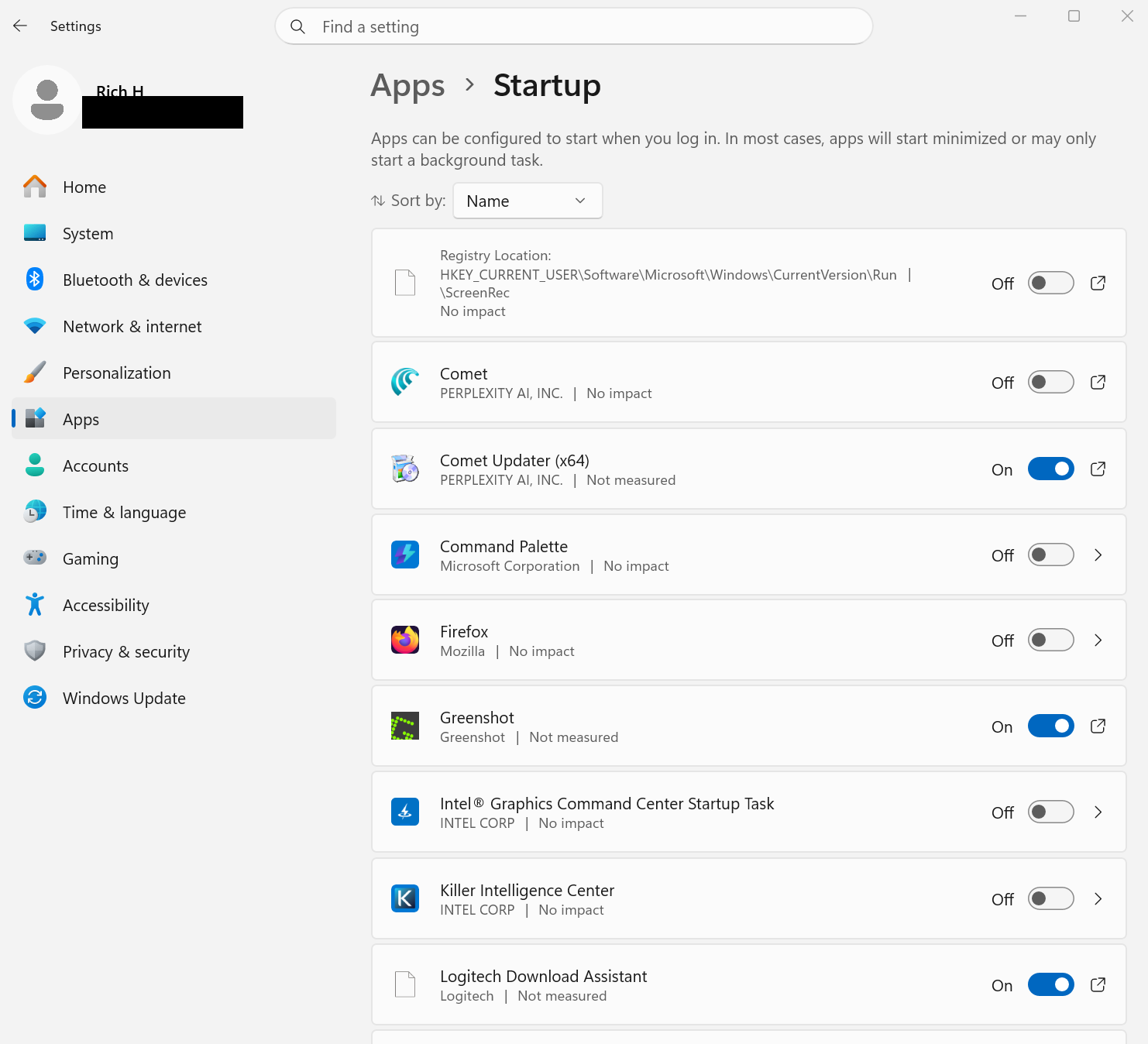Viewport: 1148px width, 1044px height.
Task: Click the Comet Updater (x64) title text
Action: [x=514, y=460]
